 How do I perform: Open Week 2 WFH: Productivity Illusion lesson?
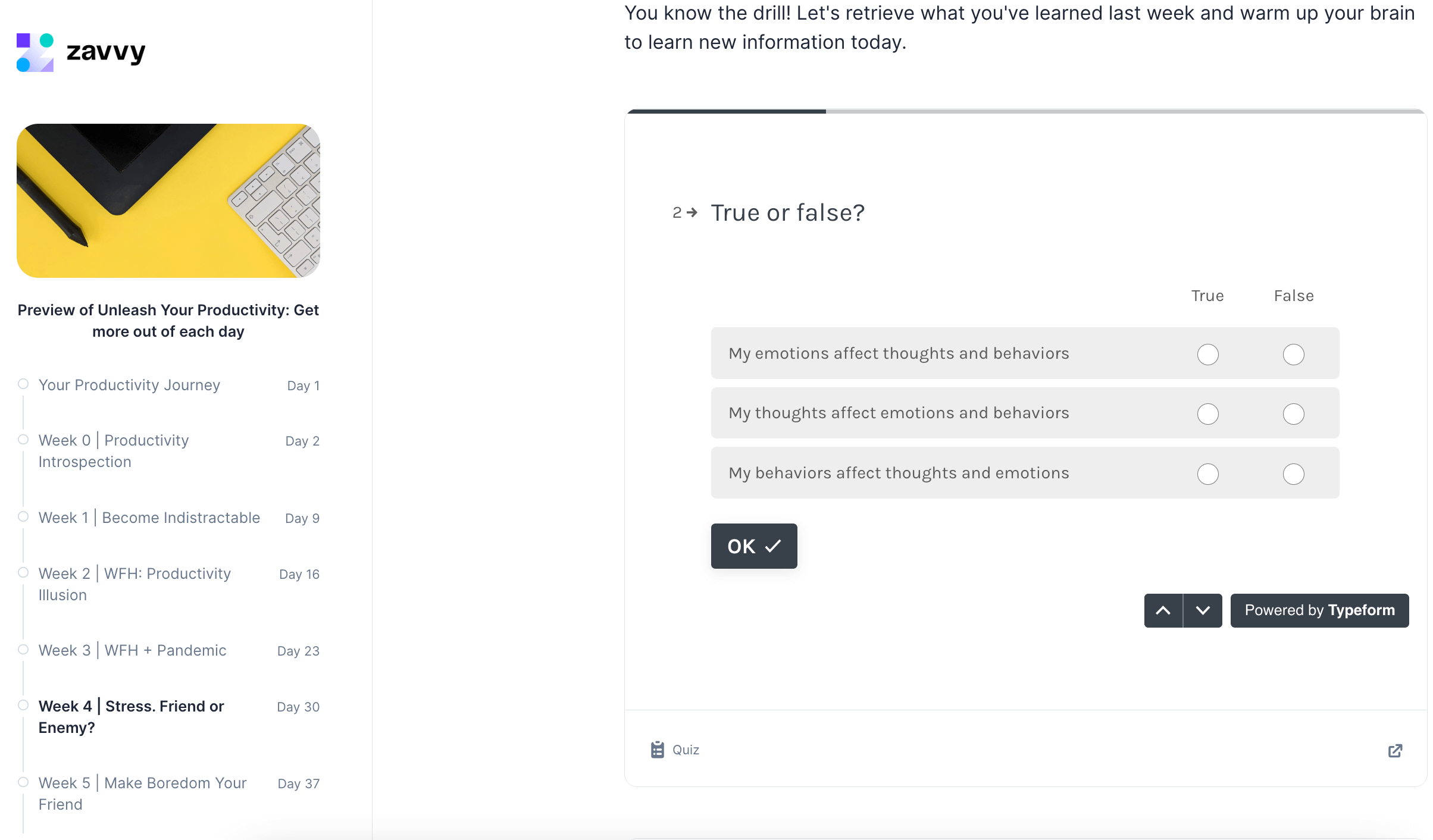pos(134,584)
